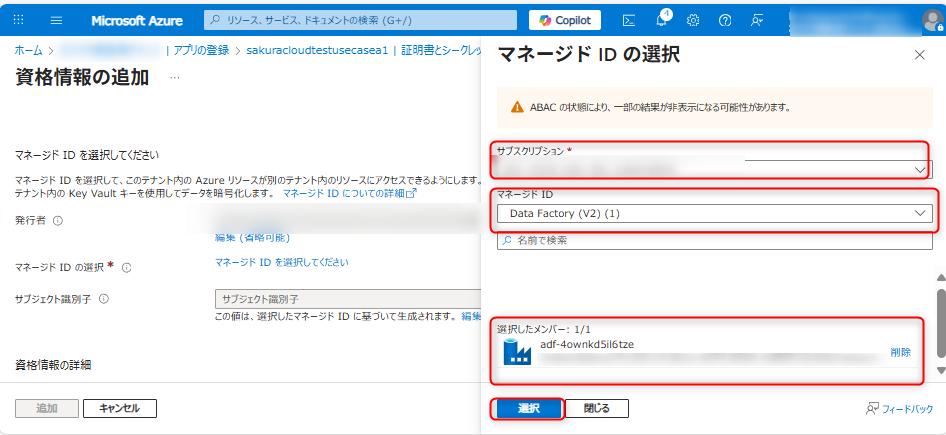Image resolution: width=946 pixels, height=435 pixels.
Task: Open フィードバック link in panel
Action: (x=900, y=408)
